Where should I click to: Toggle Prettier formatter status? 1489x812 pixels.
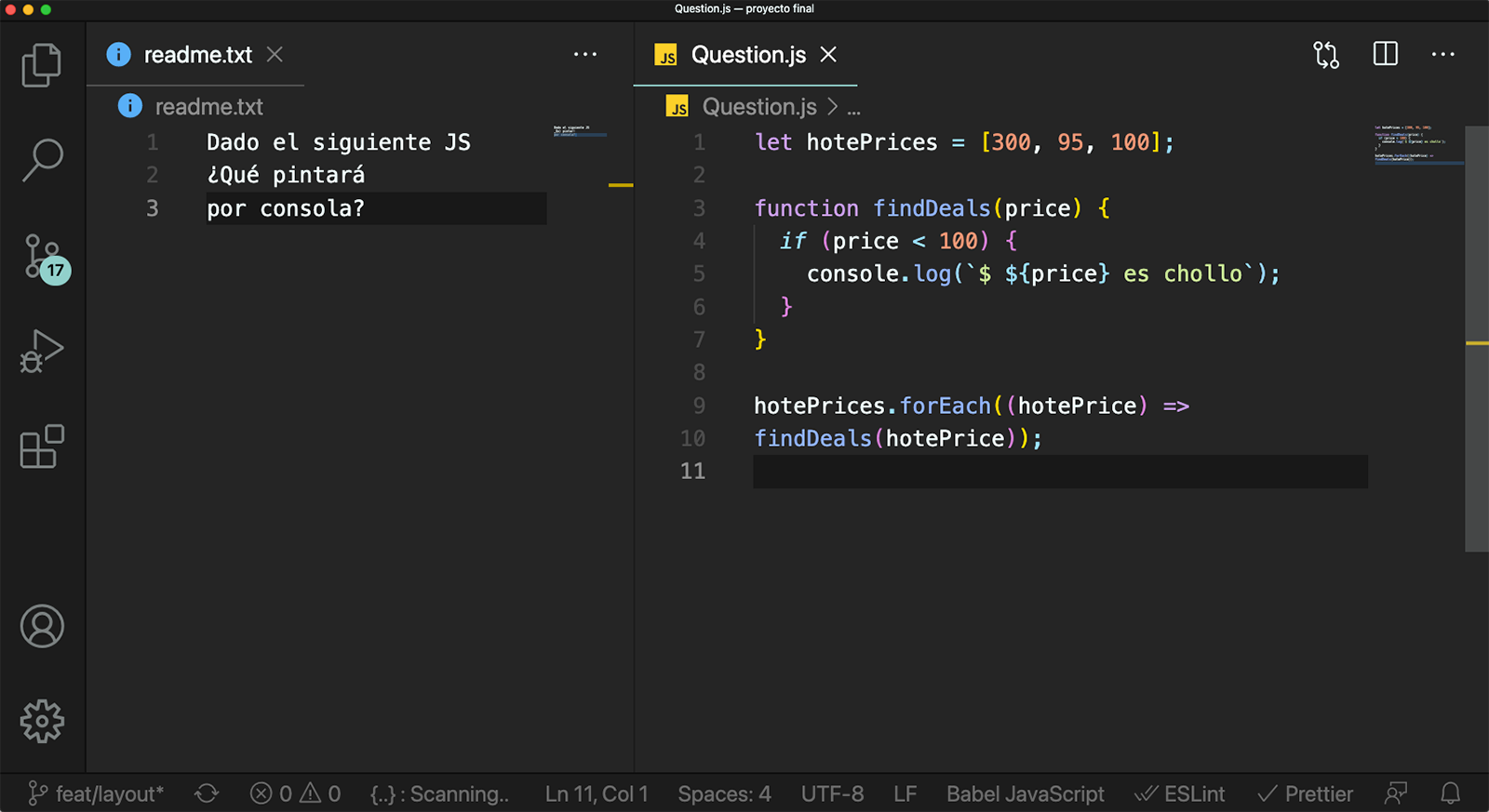pos(1306,793)
